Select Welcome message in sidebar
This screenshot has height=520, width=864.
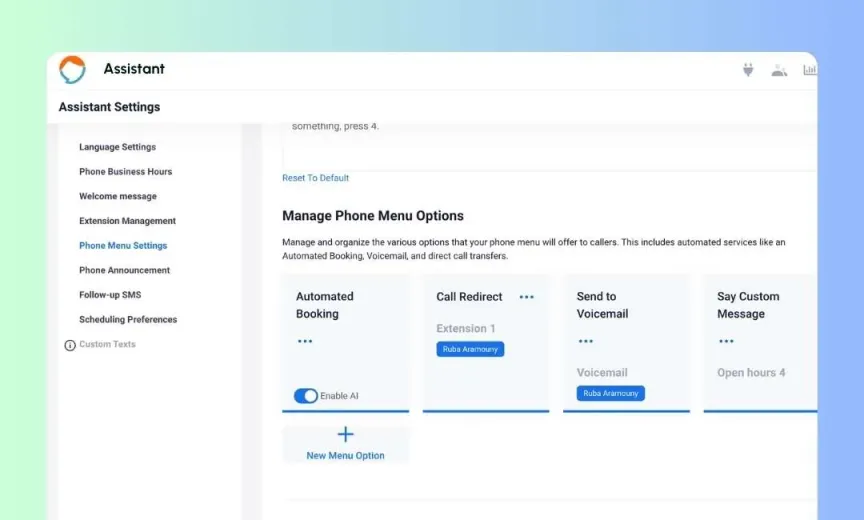pos(118,196)
